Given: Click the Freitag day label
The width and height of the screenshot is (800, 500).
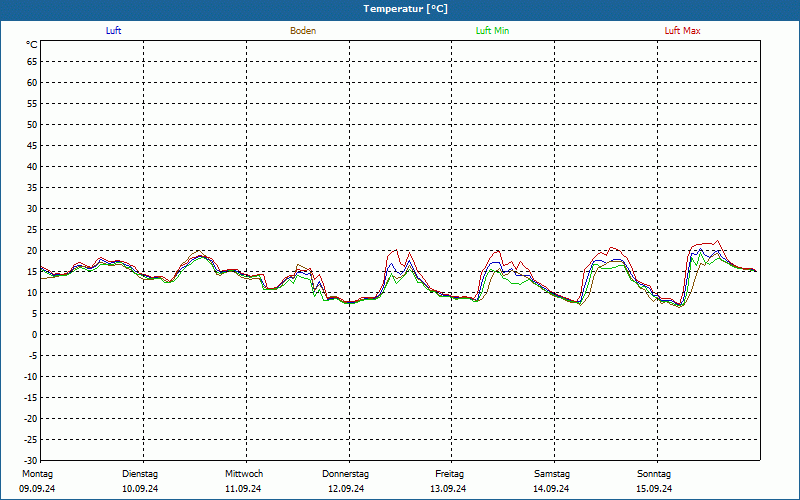Looking at the screenshot, I should (449, 474).
